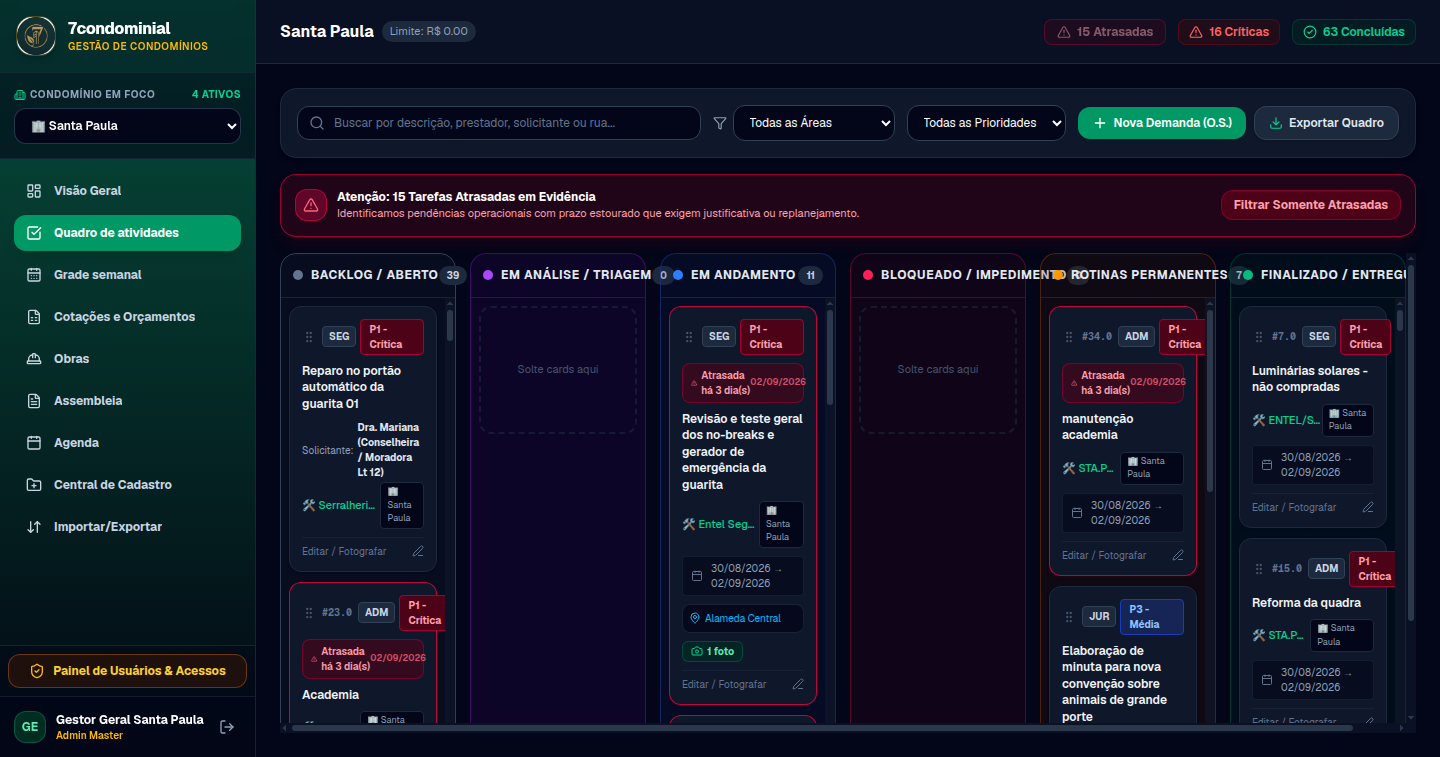The width and height of the screenshot is (1440, 757).
Task: Click Nova Demanda (O.S.) button
Action: (1162, 123)
